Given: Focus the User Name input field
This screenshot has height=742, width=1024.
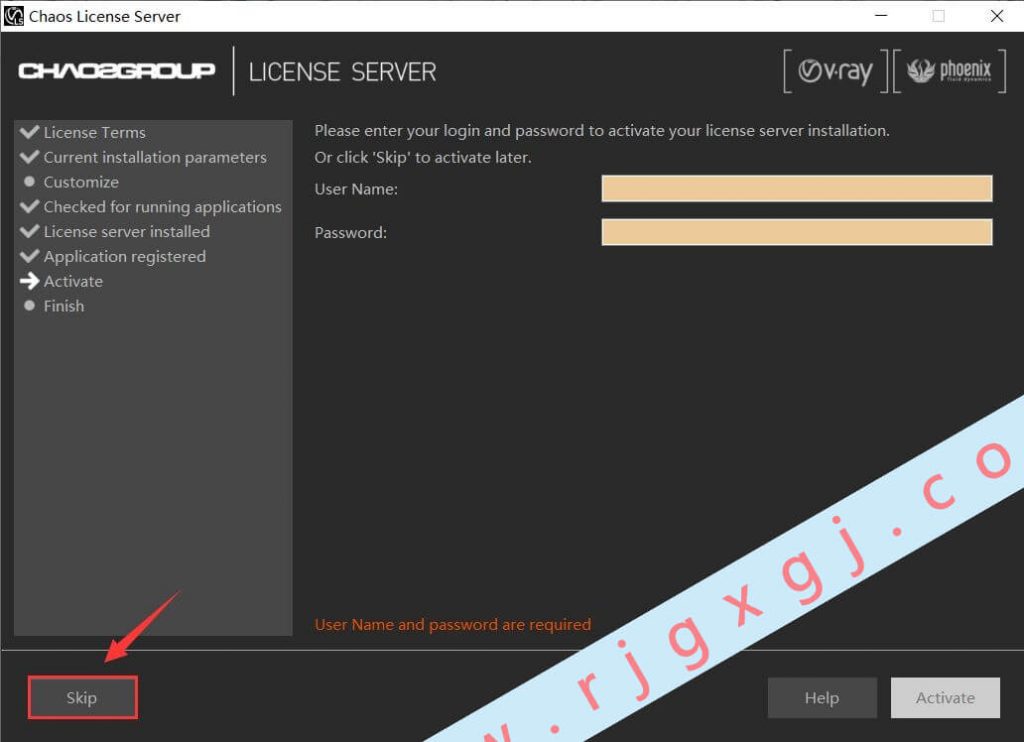Looking at the screenshot, I should point(797,188).
